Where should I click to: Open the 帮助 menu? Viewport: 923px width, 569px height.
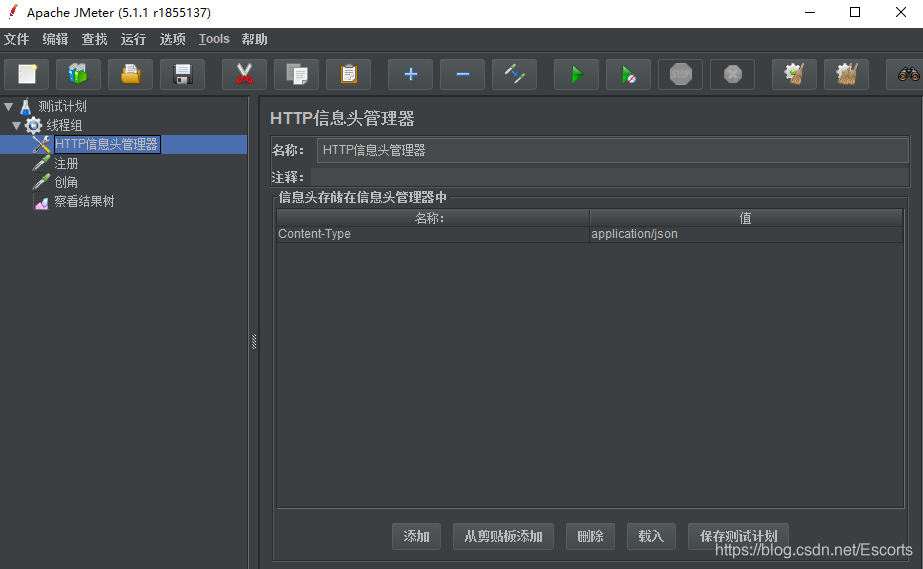pyautogui.click(x=254, y=39)
